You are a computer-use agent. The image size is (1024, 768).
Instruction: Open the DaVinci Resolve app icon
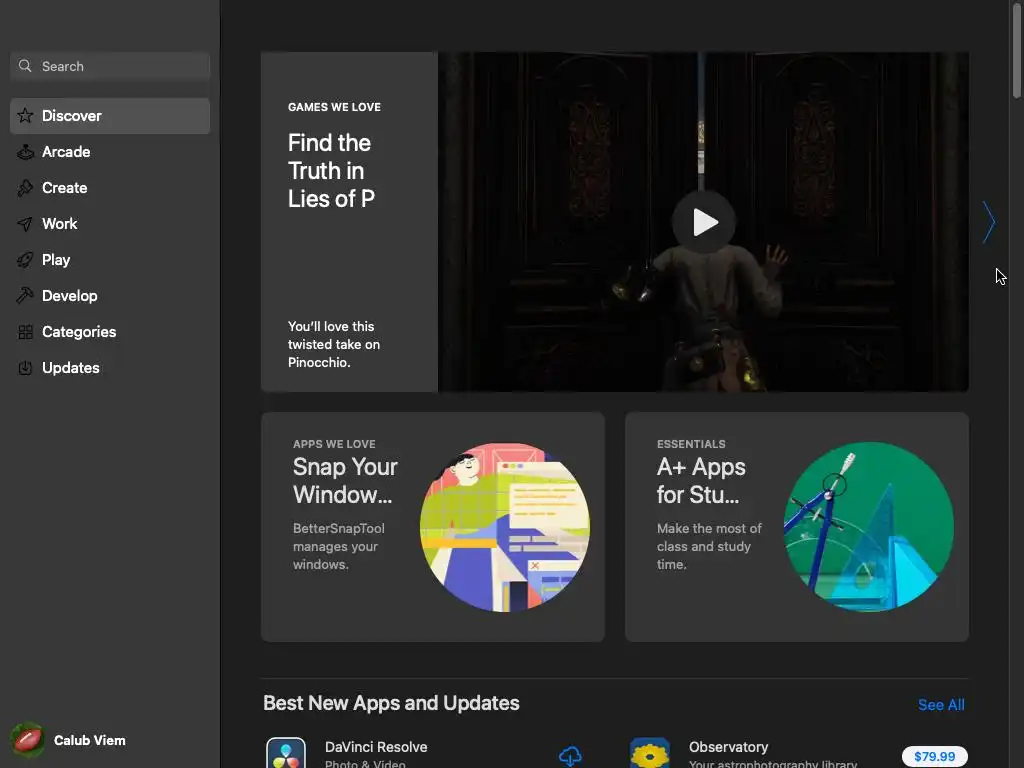286,753
